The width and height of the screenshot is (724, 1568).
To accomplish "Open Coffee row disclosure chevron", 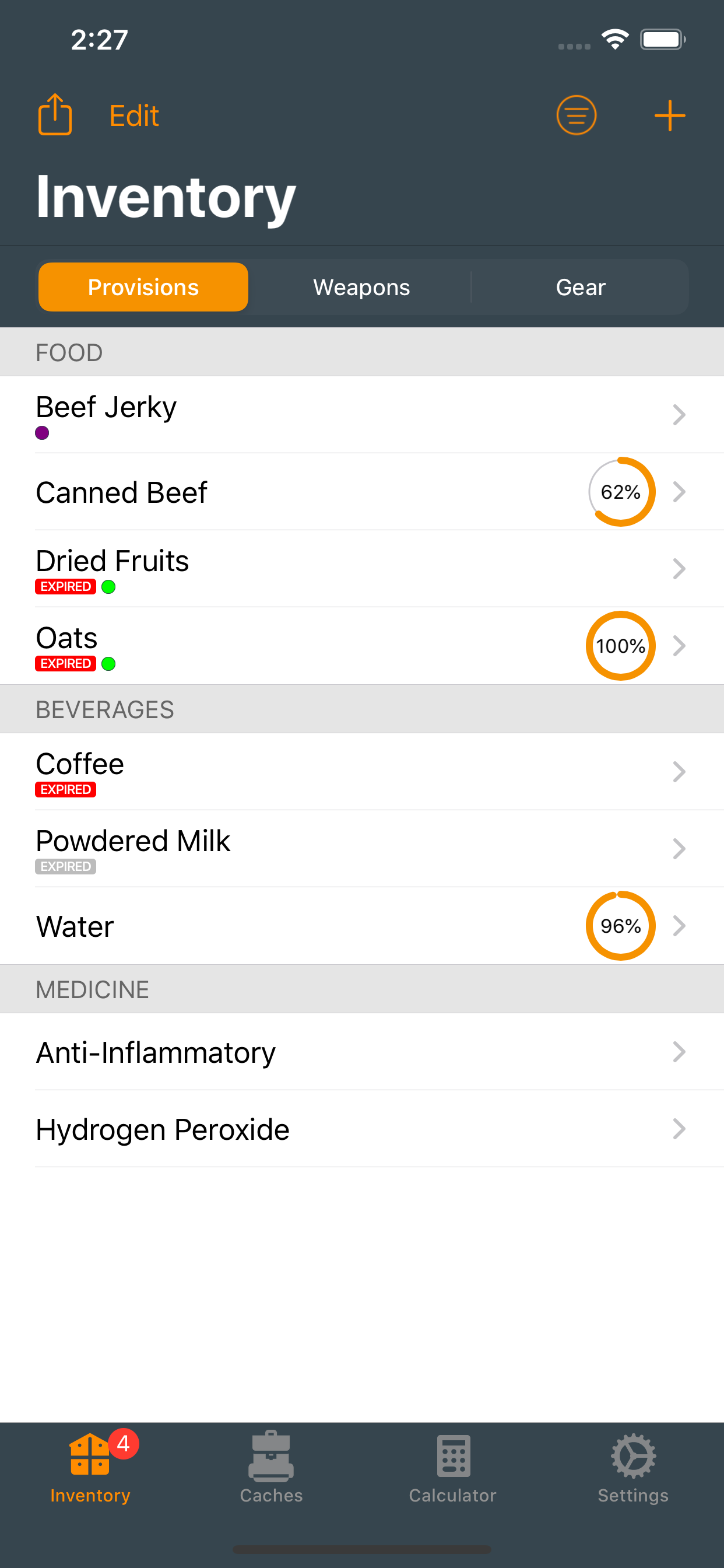I will click(679, 771).
